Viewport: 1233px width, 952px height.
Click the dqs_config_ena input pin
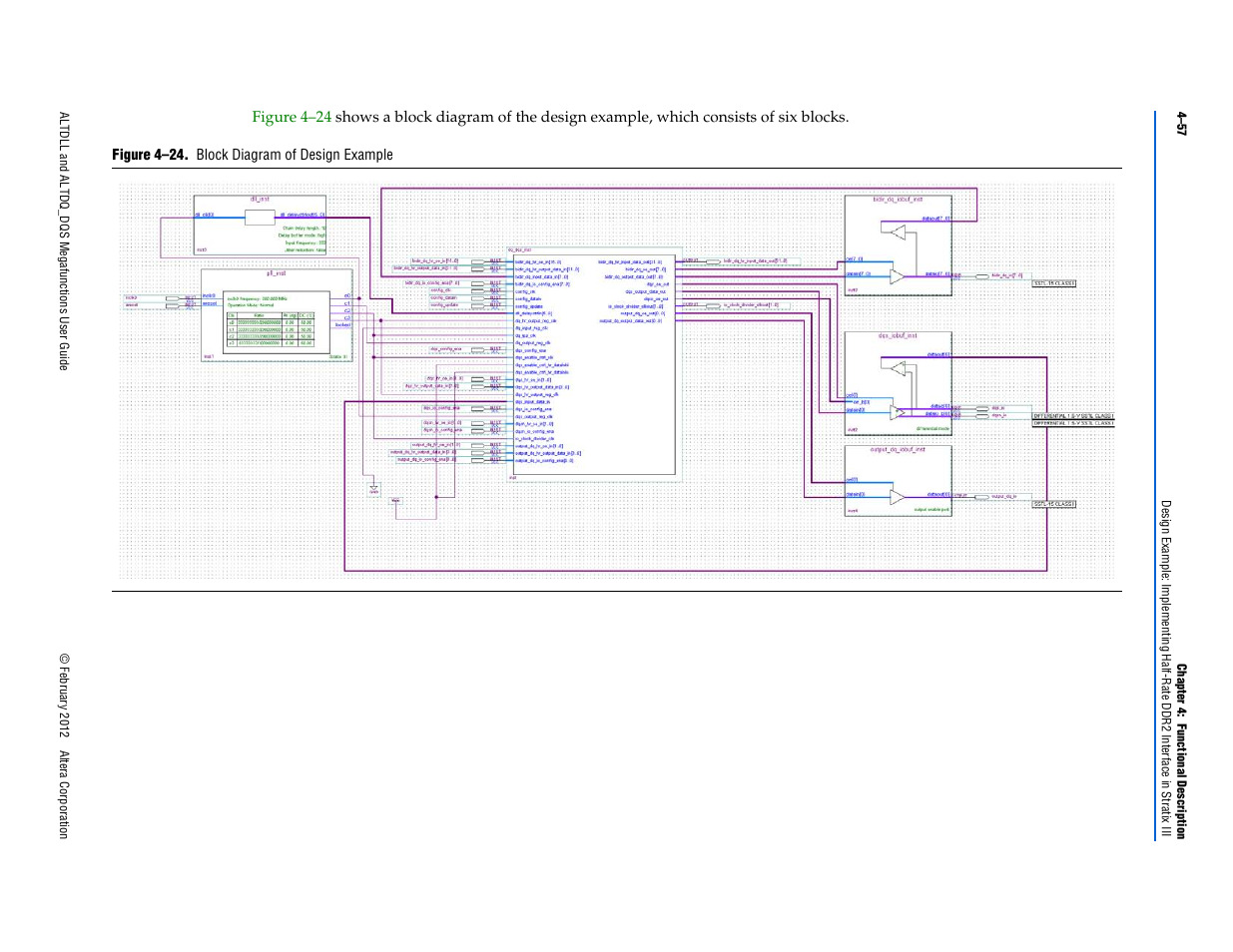[x=479, y=350]
